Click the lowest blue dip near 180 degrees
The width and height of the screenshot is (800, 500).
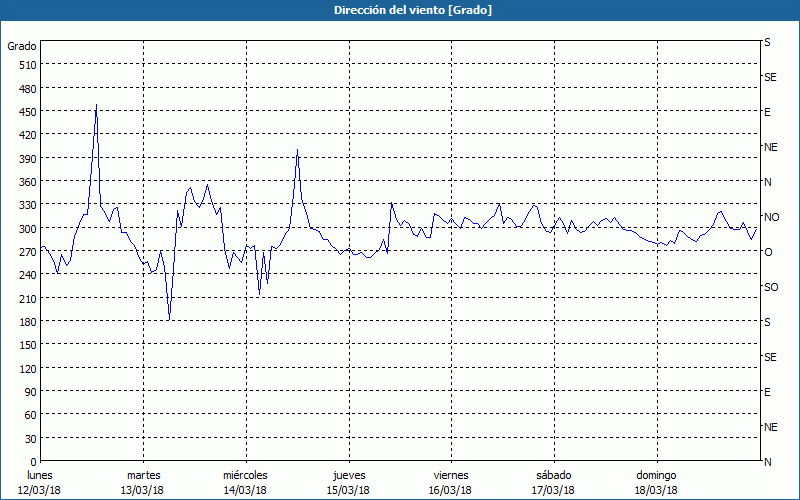(169, 319)
